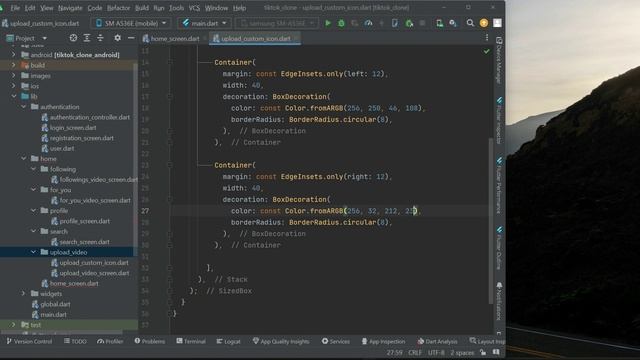Start debugging with the green bug icon
This screenshot has height=360, width=640.
pos(341,23)
